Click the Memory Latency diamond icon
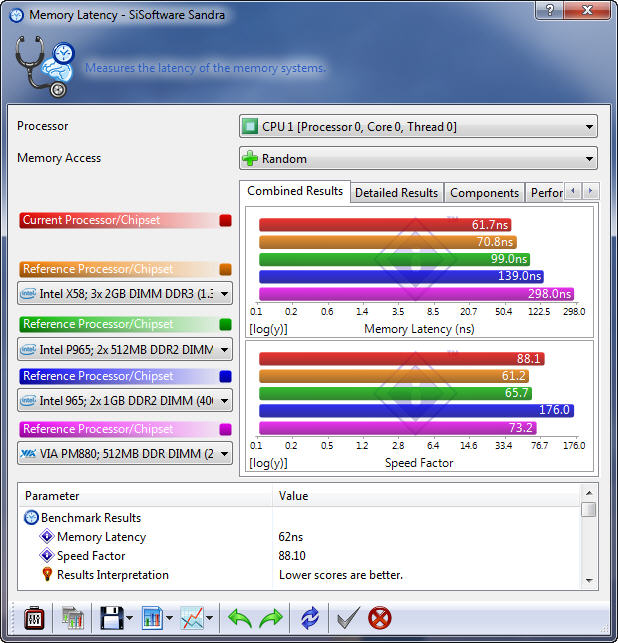The height and width of the screenshot is (643, 618). (47, 536)
